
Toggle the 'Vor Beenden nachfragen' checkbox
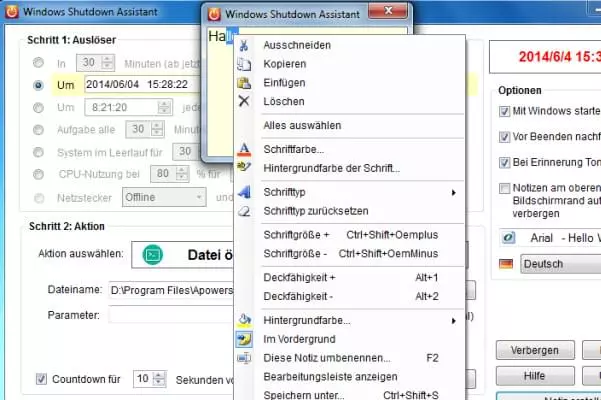click(x=504, y=137)
